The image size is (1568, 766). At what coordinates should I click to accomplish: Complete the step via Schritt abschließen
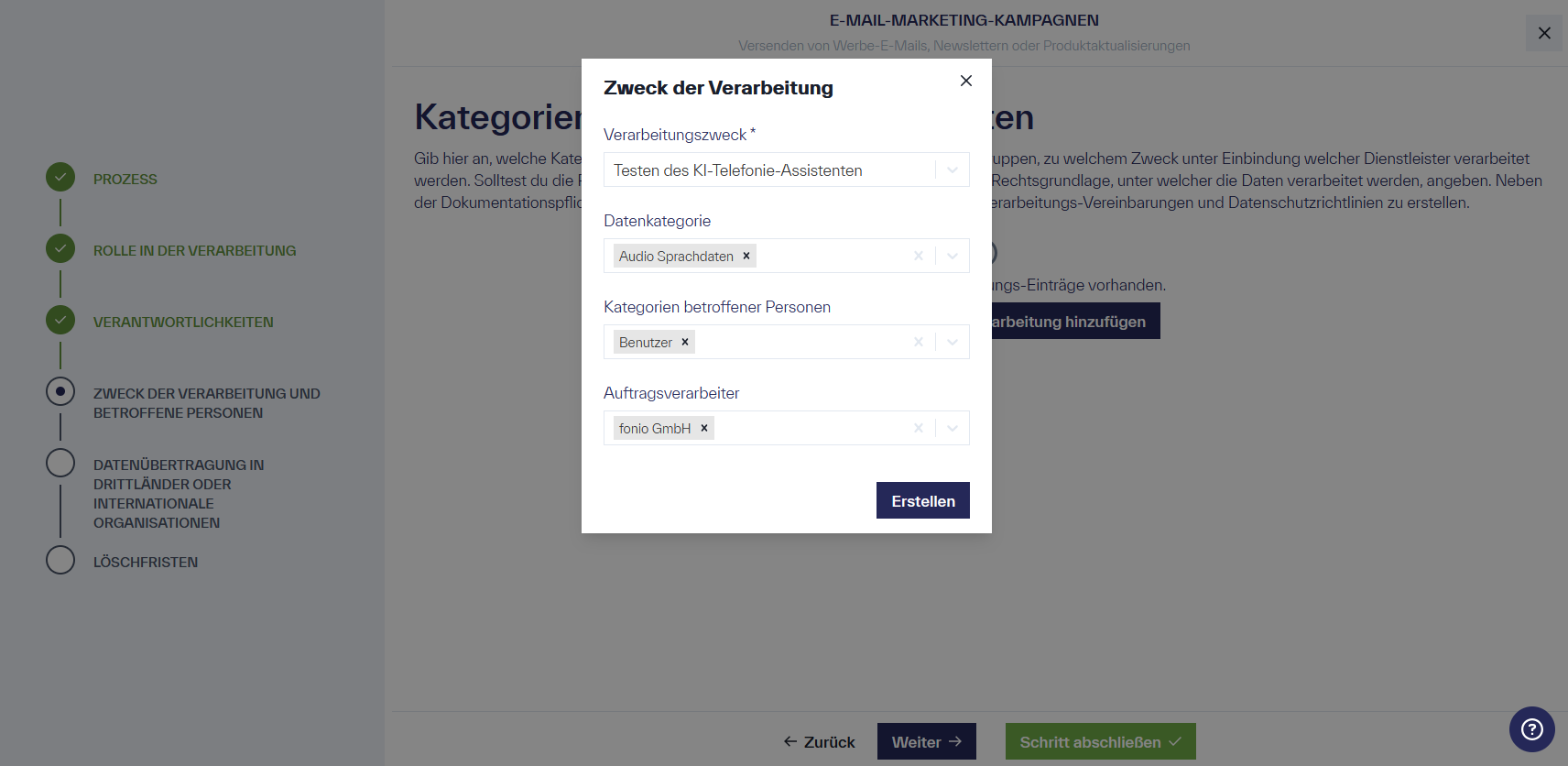point(1100,741)
